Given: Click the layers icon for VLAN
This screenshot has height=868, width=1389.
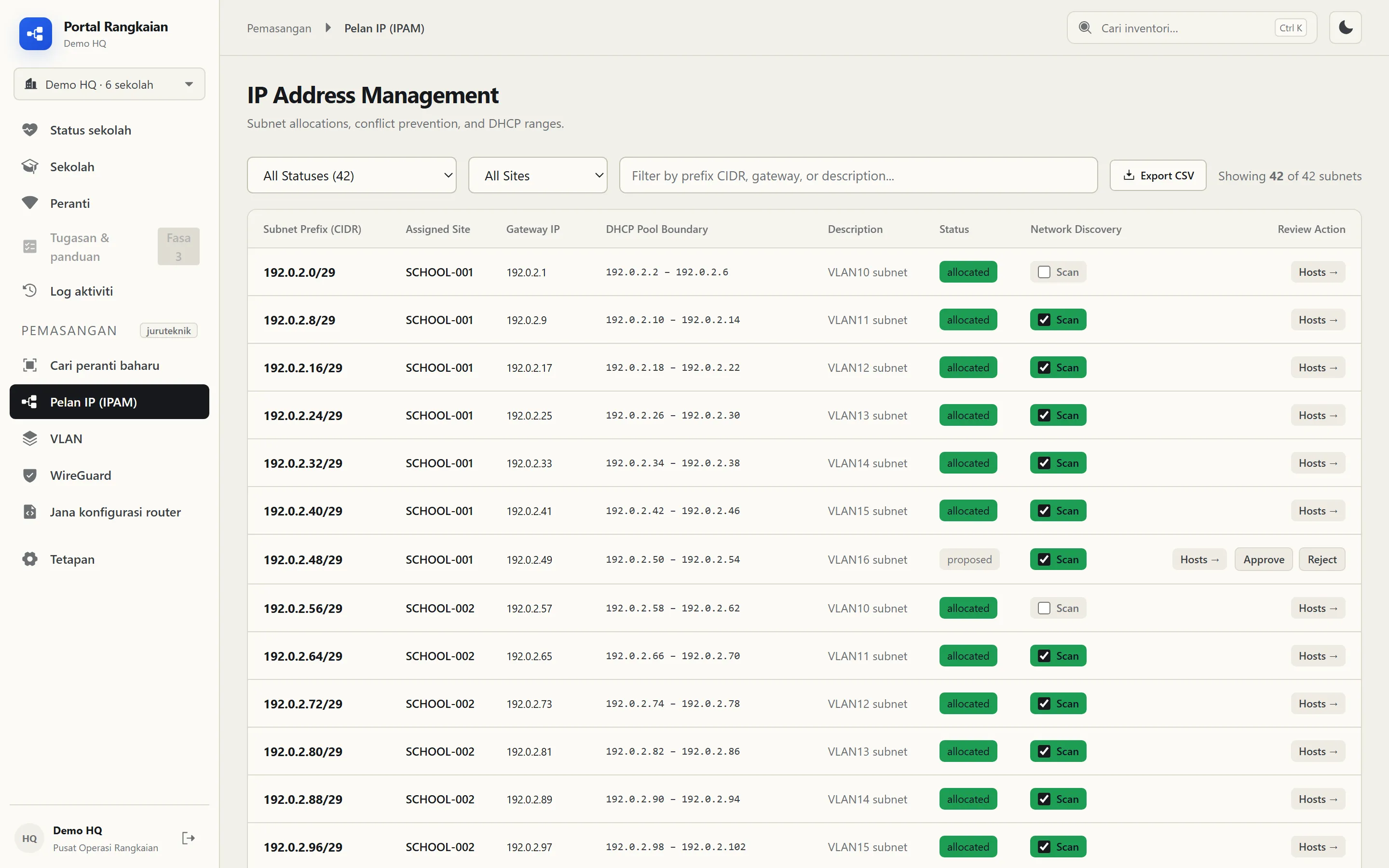Looking at the screenshot, I should pos(30,439).
